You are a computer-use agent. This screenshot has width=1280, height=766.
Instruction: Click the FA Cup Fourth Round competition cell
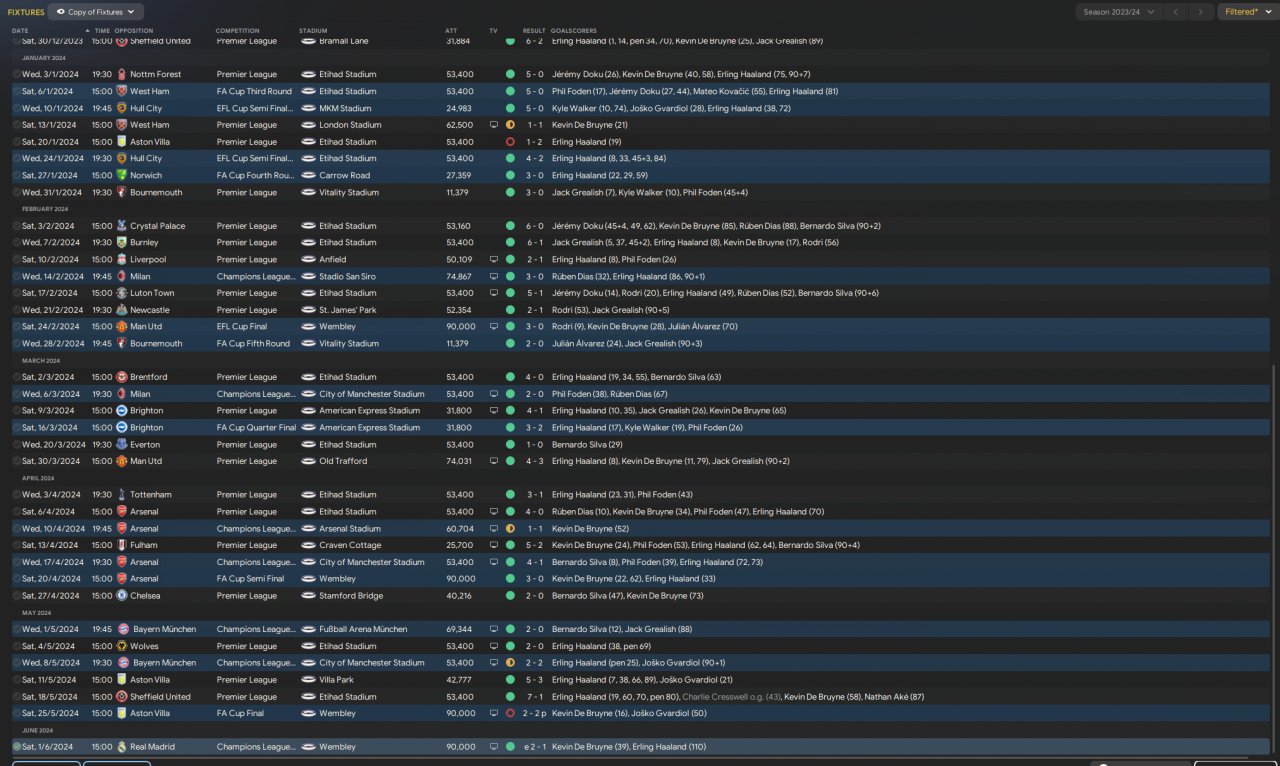(x=254, y=175)
